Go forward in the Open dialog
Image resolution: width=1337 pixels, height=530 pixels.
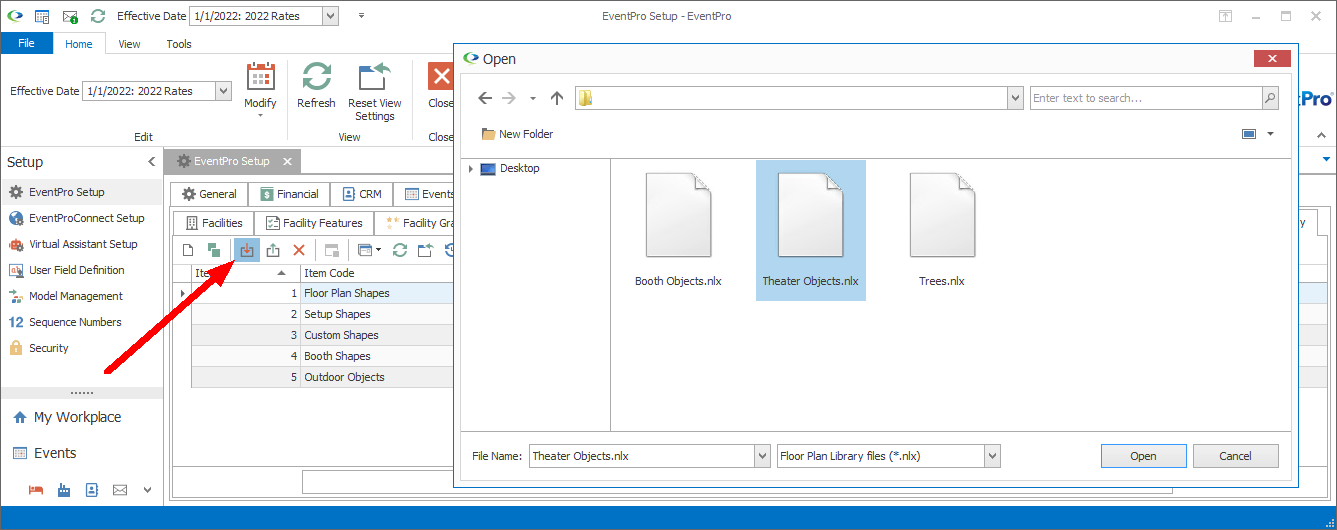click(x=509, y=98)
